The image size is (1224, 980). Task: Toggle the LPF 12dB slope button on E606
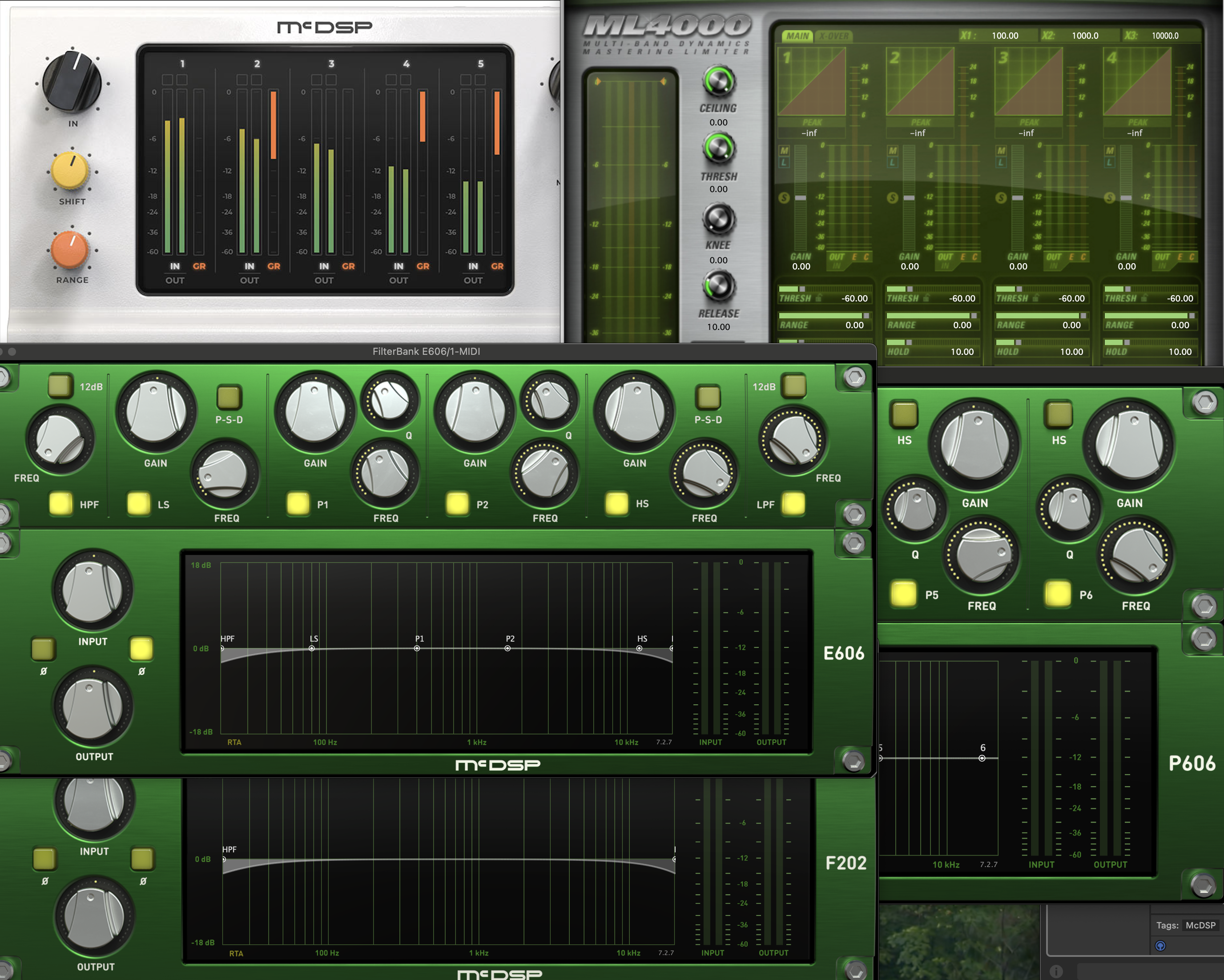click(793, 386)
